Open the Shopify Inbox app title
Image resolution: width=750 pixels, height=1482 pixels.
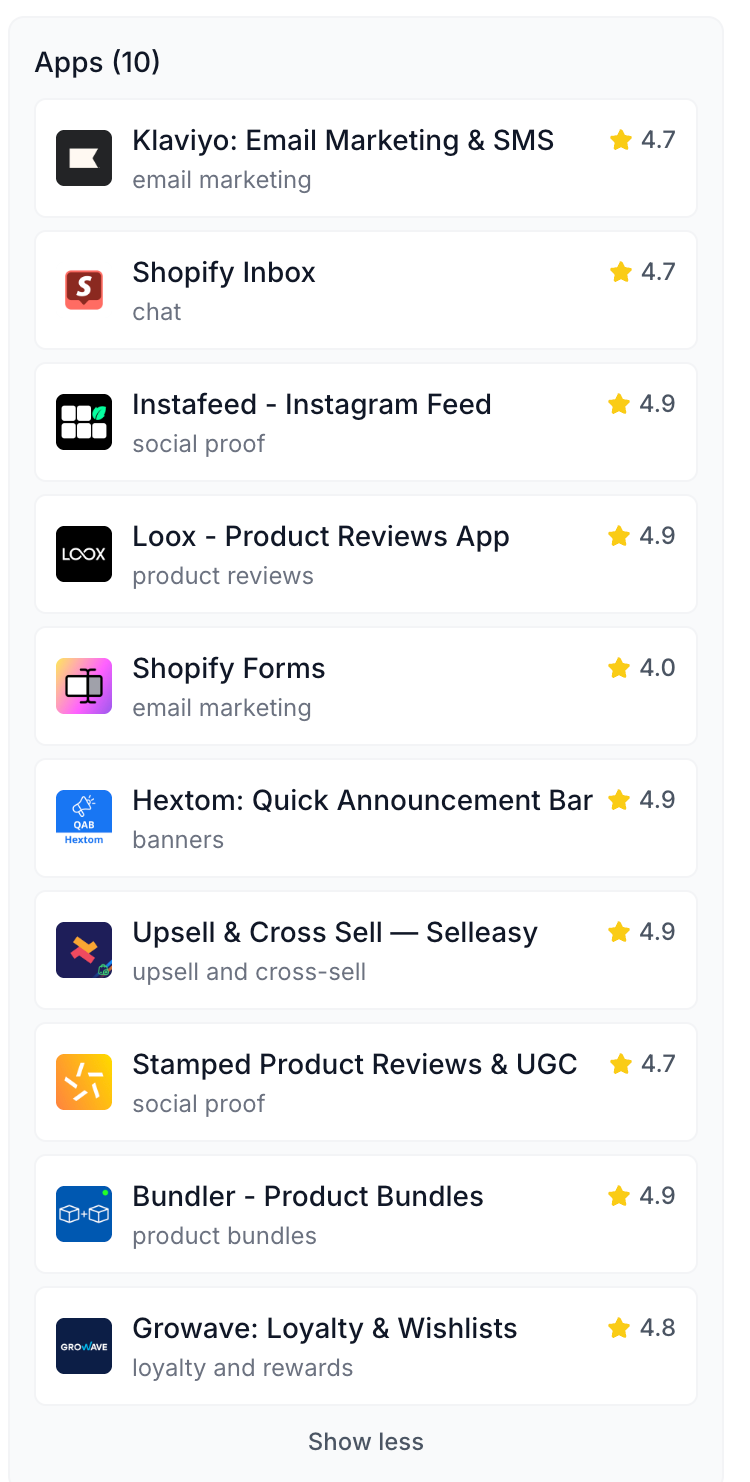[224, 272]
